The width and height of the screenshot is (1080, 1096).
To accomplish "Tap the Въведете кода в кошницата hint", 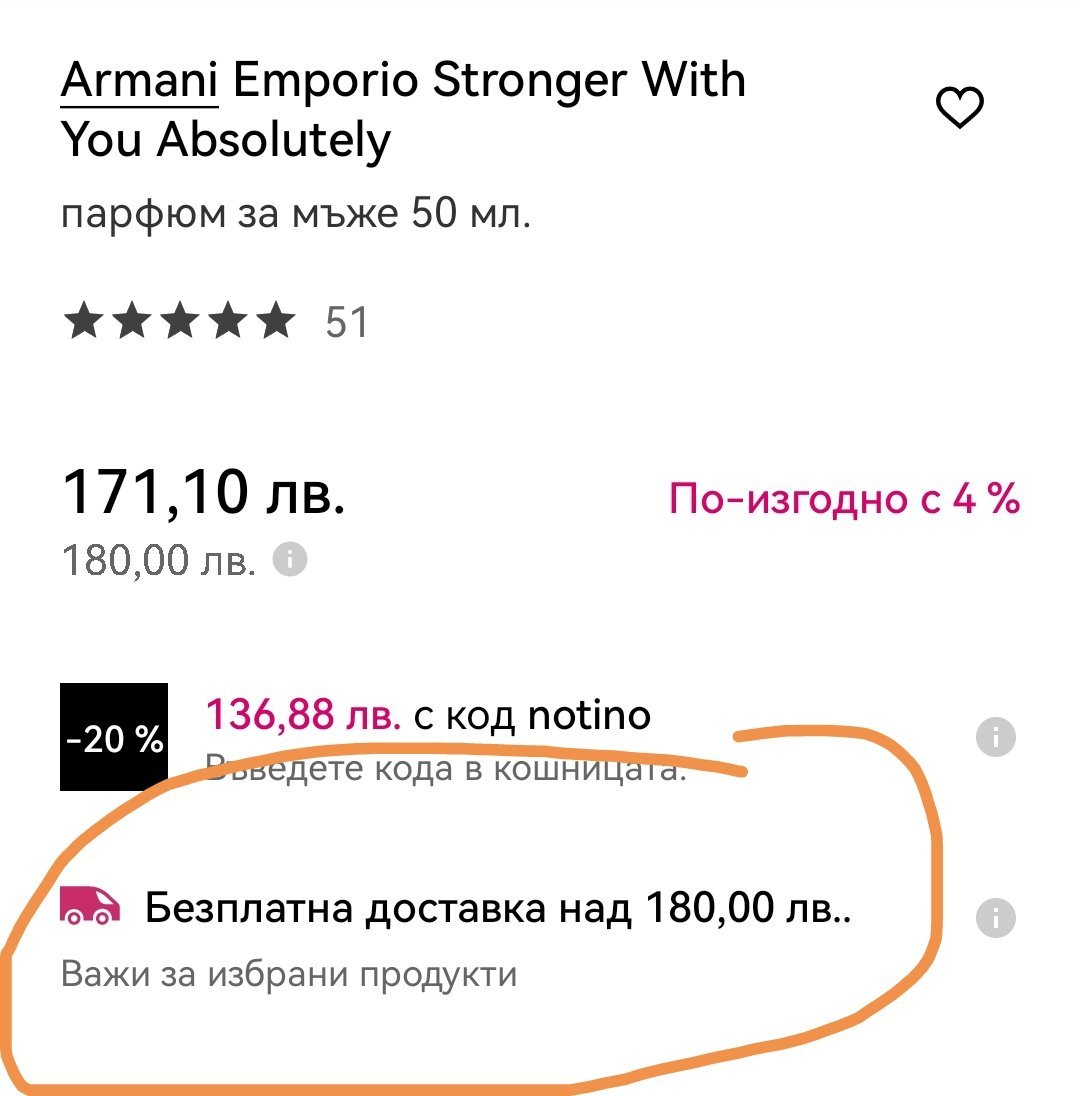I will click(x=446, y=768).
